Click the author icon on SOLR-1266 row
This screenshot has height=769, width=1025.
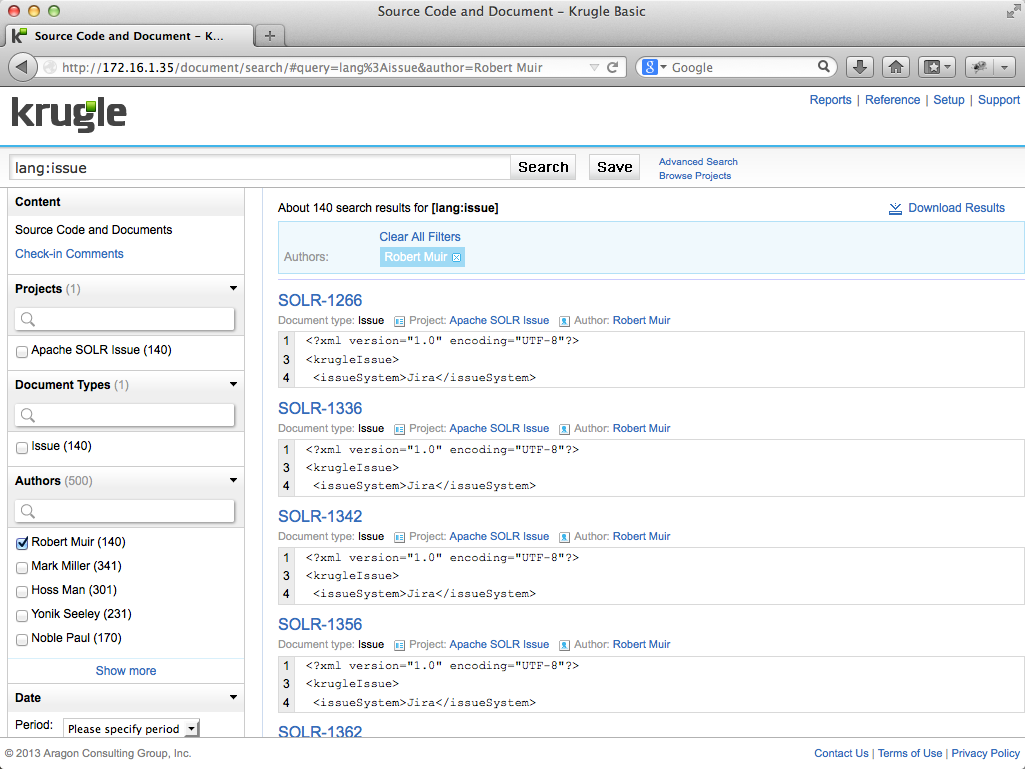[564, 321]
